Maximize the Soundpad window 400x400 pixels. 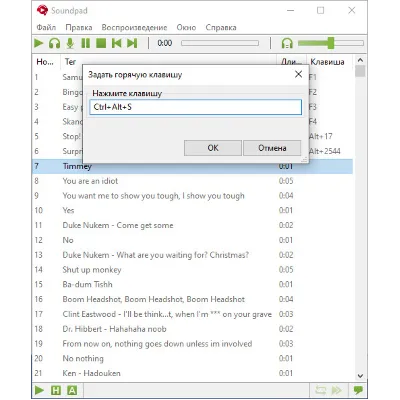pyautogui.click(x=320, y=10)
